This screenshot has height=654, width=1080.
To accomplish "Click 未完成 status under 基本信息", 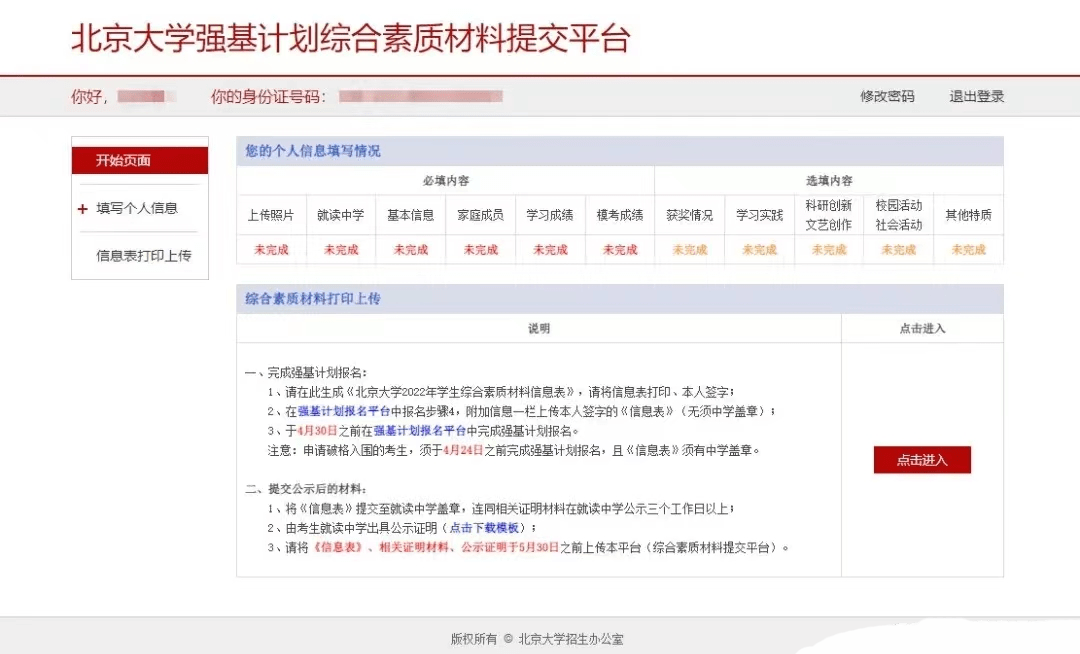I will 410,250.
